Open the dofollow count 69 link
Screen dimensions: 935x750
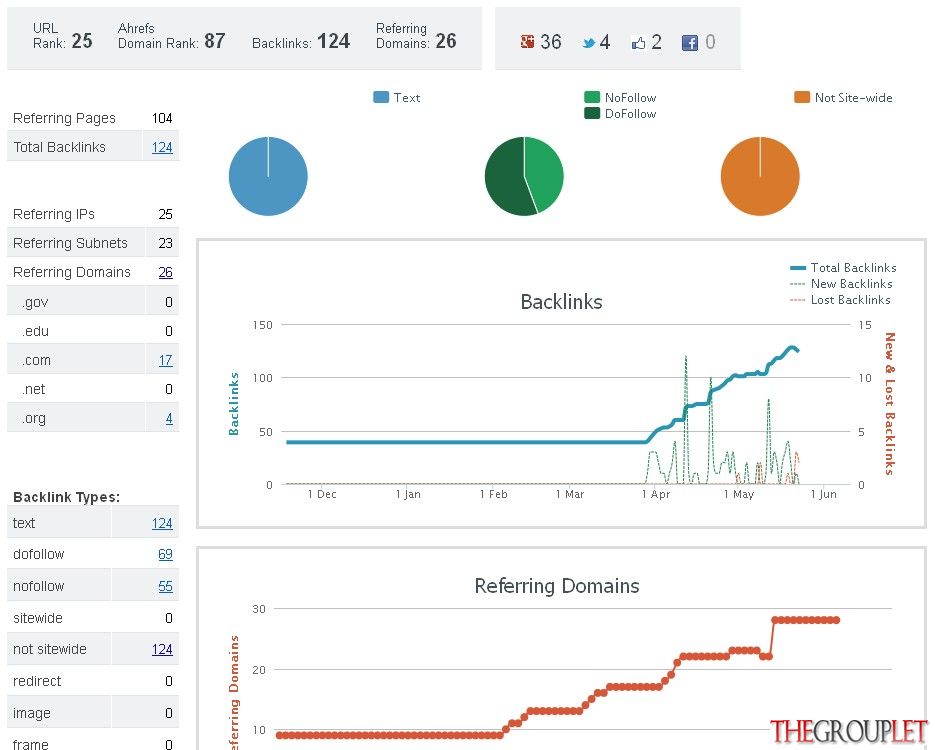pyautogui.click(x=166, y=554)
